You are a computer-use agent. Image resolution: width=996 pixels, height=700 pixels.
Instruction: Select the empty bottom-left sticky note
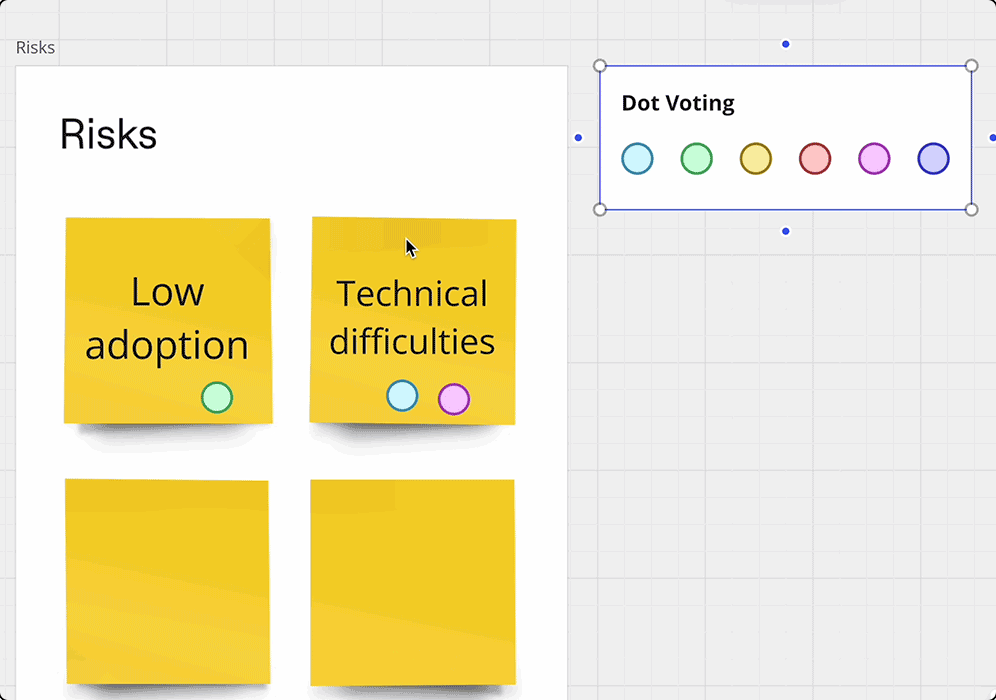(167, 581)
